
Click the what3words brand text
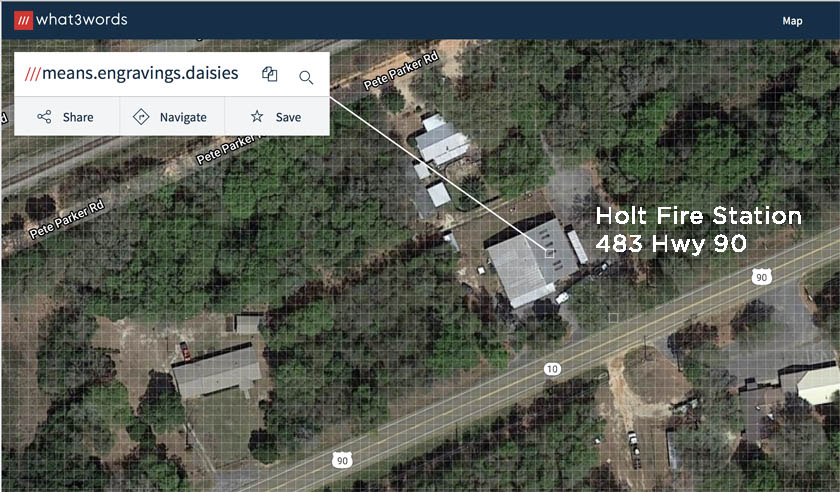(81, 20)
